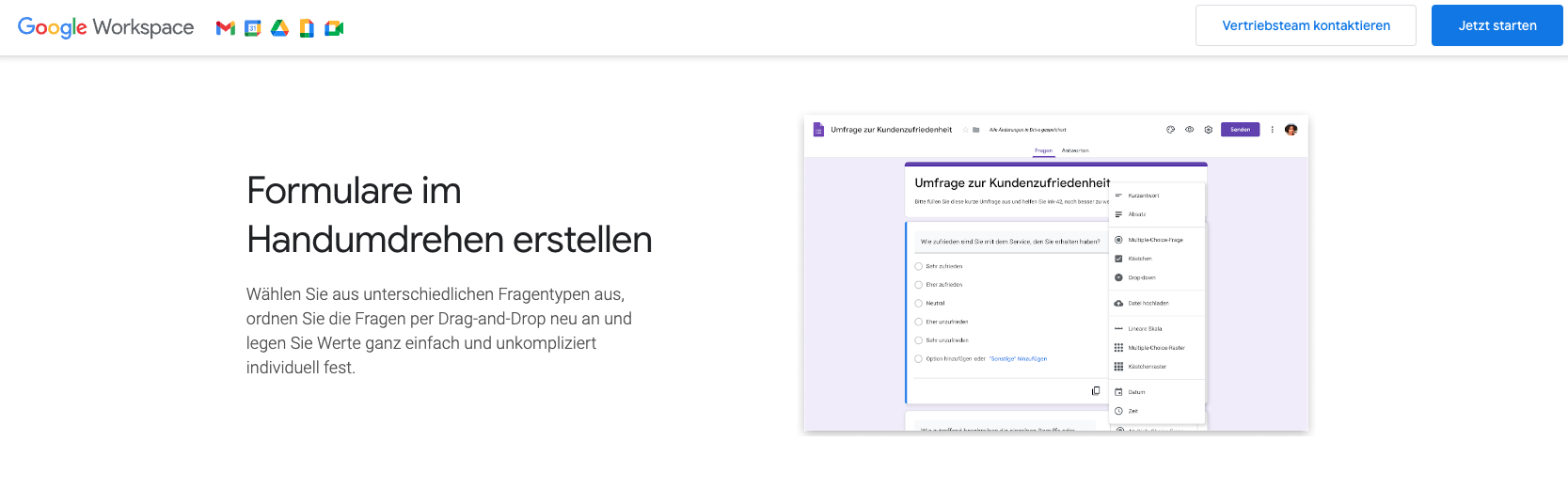Click the color palette theme icon
Image resolution: width=1568 pixels, height=504 pixels.
tap(1170, 130)
